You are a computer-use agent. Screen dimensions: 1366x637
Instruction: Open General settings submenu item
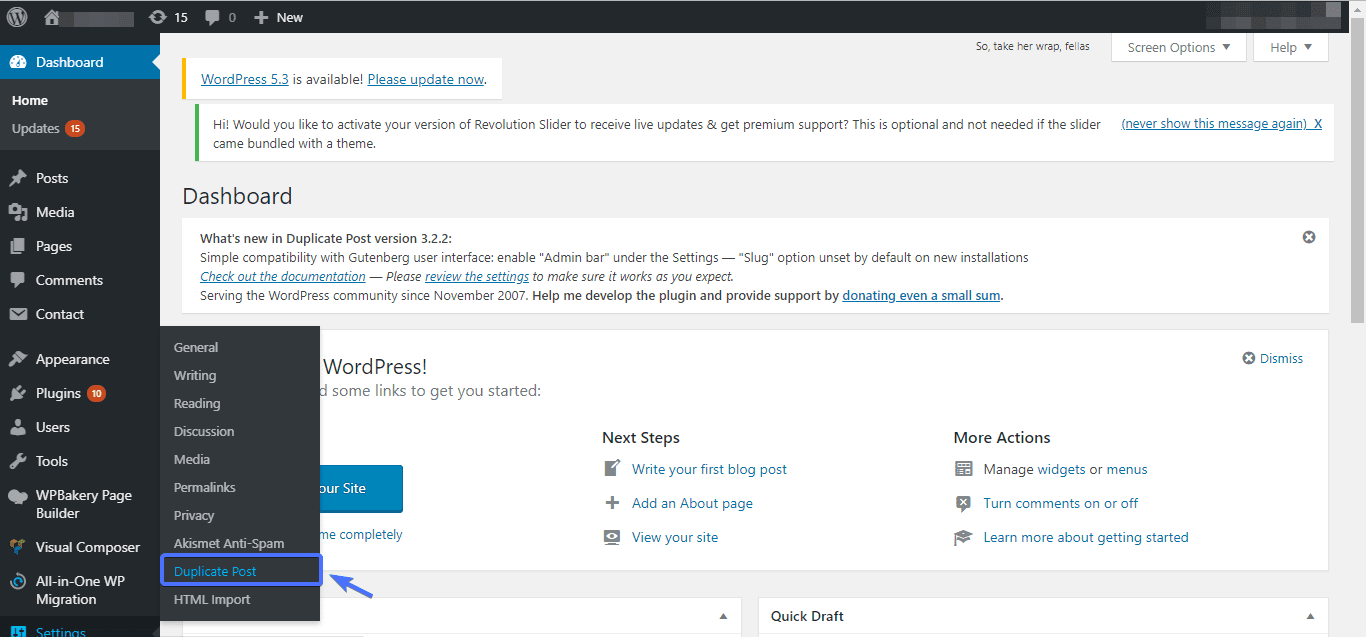tap(196, 347)
